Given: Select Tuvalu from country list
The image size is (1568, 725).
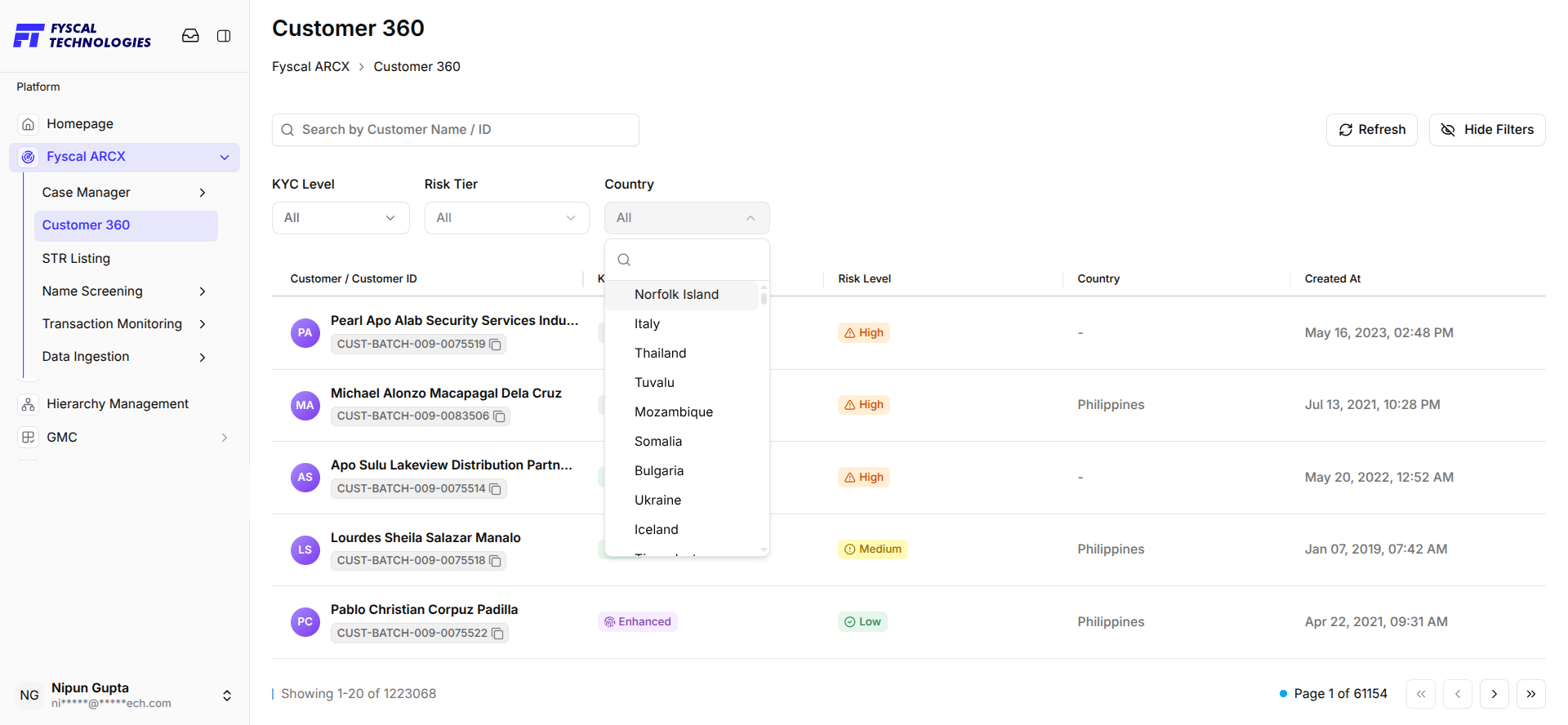Looking at the screenshot, I should click(682, 383).
